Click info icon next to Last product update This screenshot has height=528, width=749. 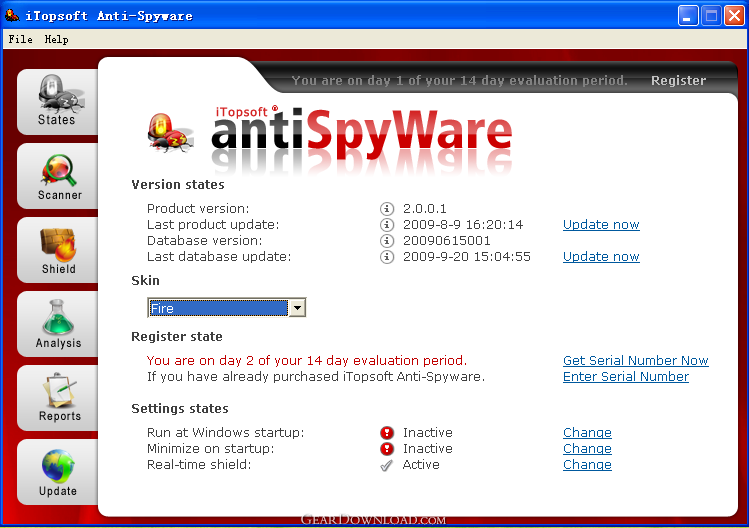(387, 225)
